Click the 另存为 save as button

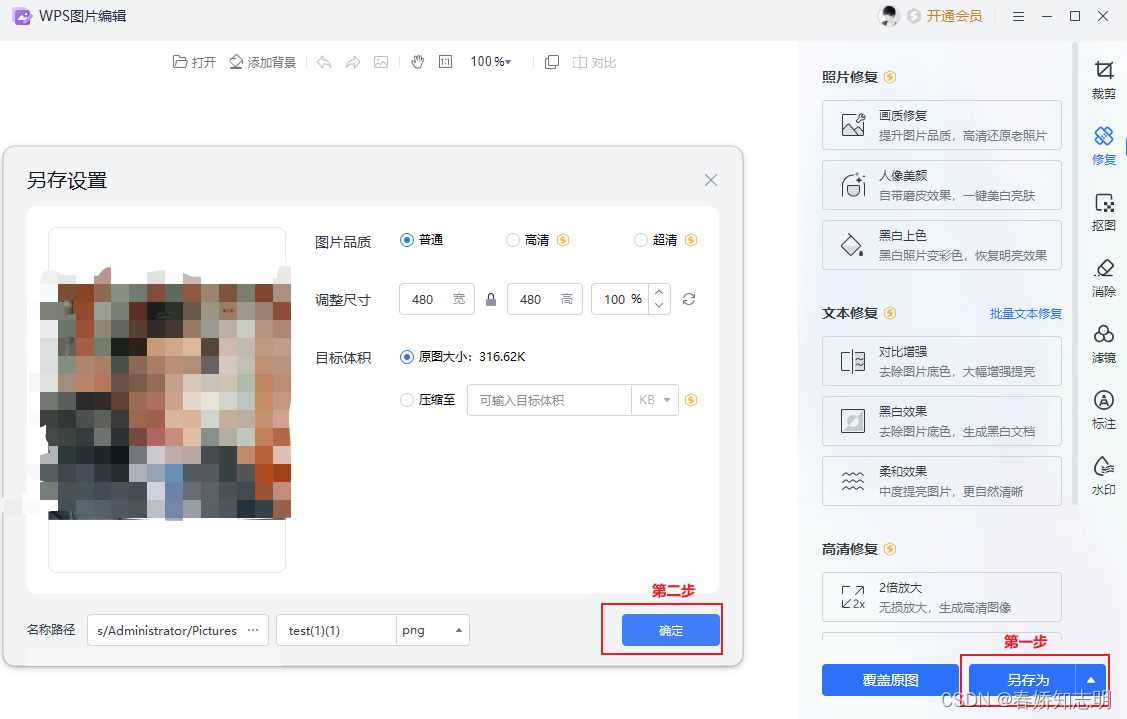[x=1023, y=680]
